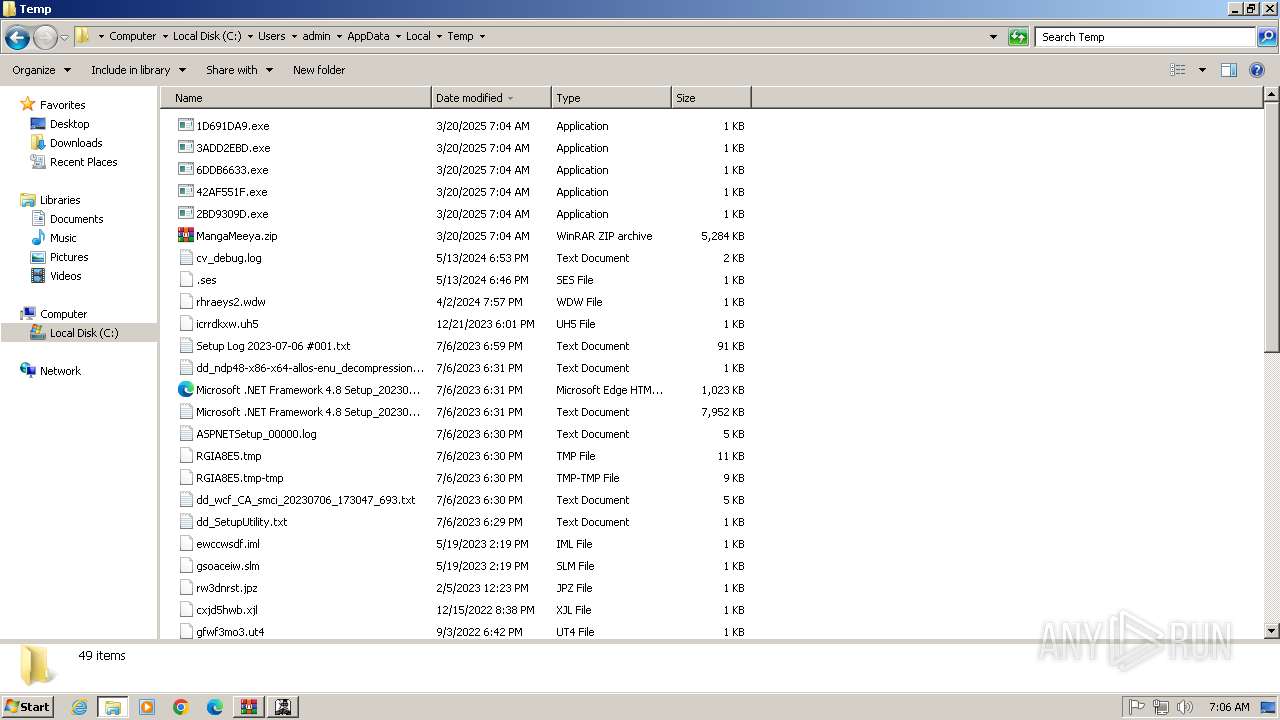The width and height of the screenshot is (1280, 720).
Task: Open the Local Disk (C:) breadcrumb dropdown arrow
Action: coord(250,37)
